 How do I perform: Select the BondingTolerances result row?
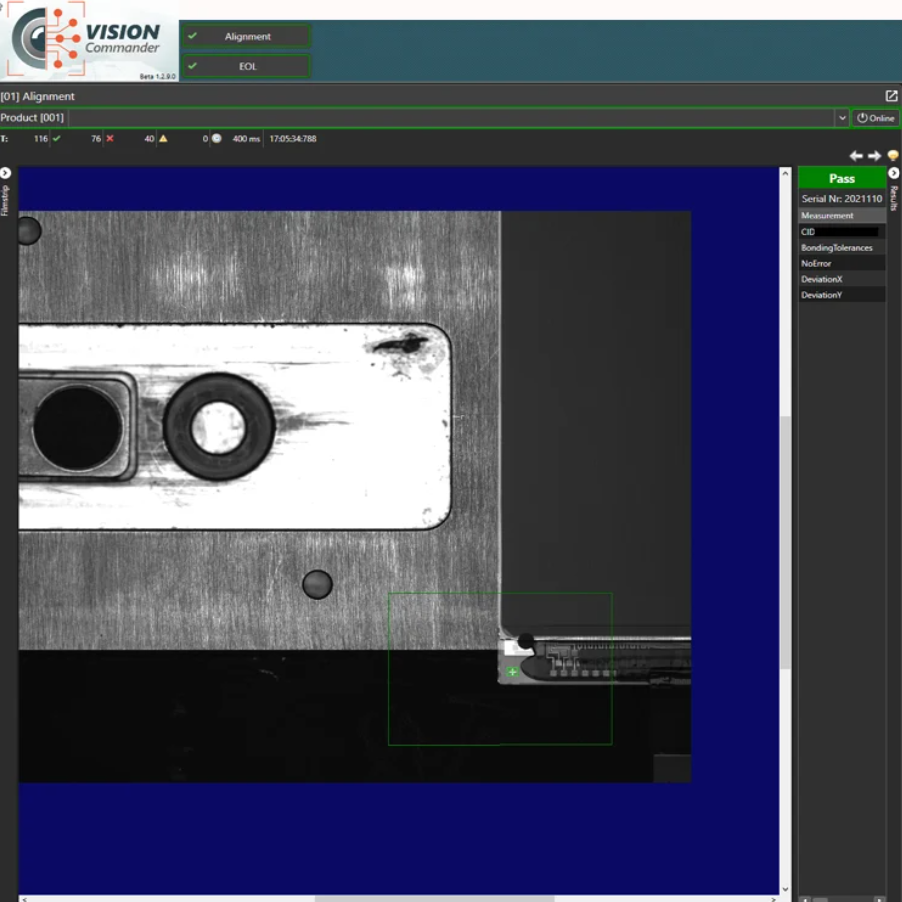(842, 247)
